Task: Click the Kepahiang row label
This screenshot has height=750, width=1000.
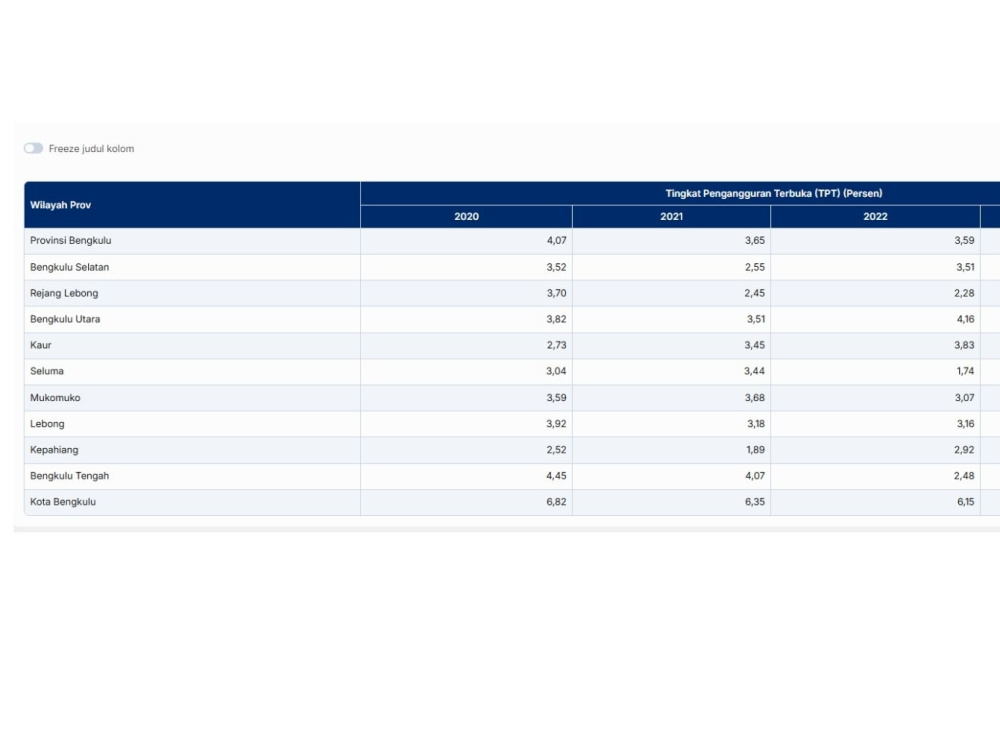Action: coord(54,450)
